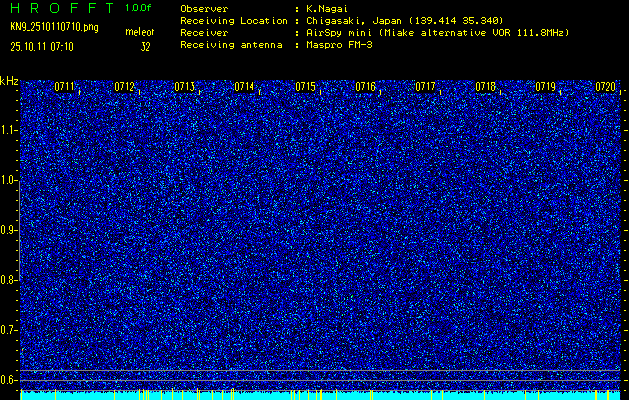Click the 0711 time marker
This screenshot has height=400, width=629.
tap(65, 87)
